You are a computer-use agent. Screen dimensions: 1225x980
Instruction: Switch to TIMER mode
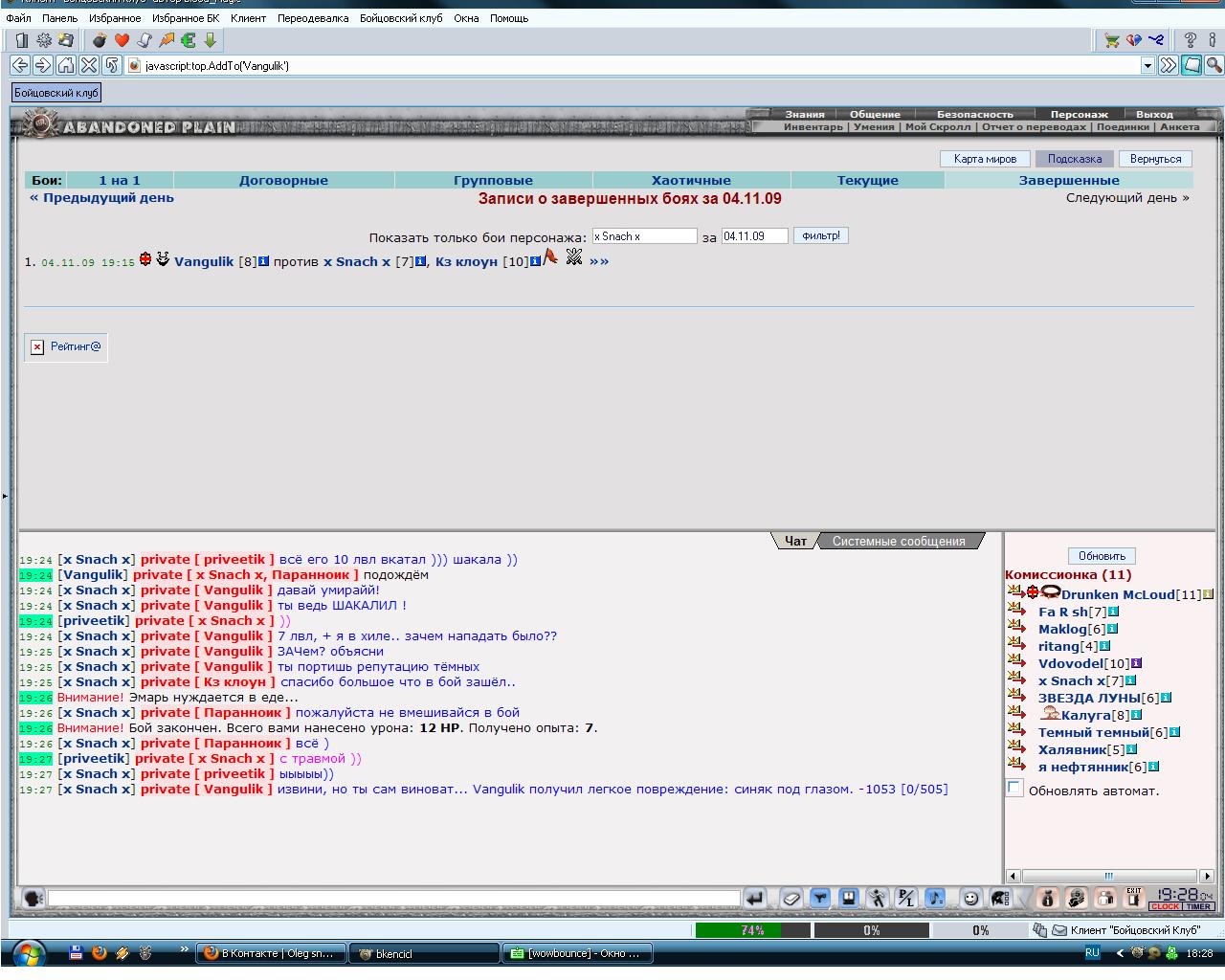[x=1198, y=906]
